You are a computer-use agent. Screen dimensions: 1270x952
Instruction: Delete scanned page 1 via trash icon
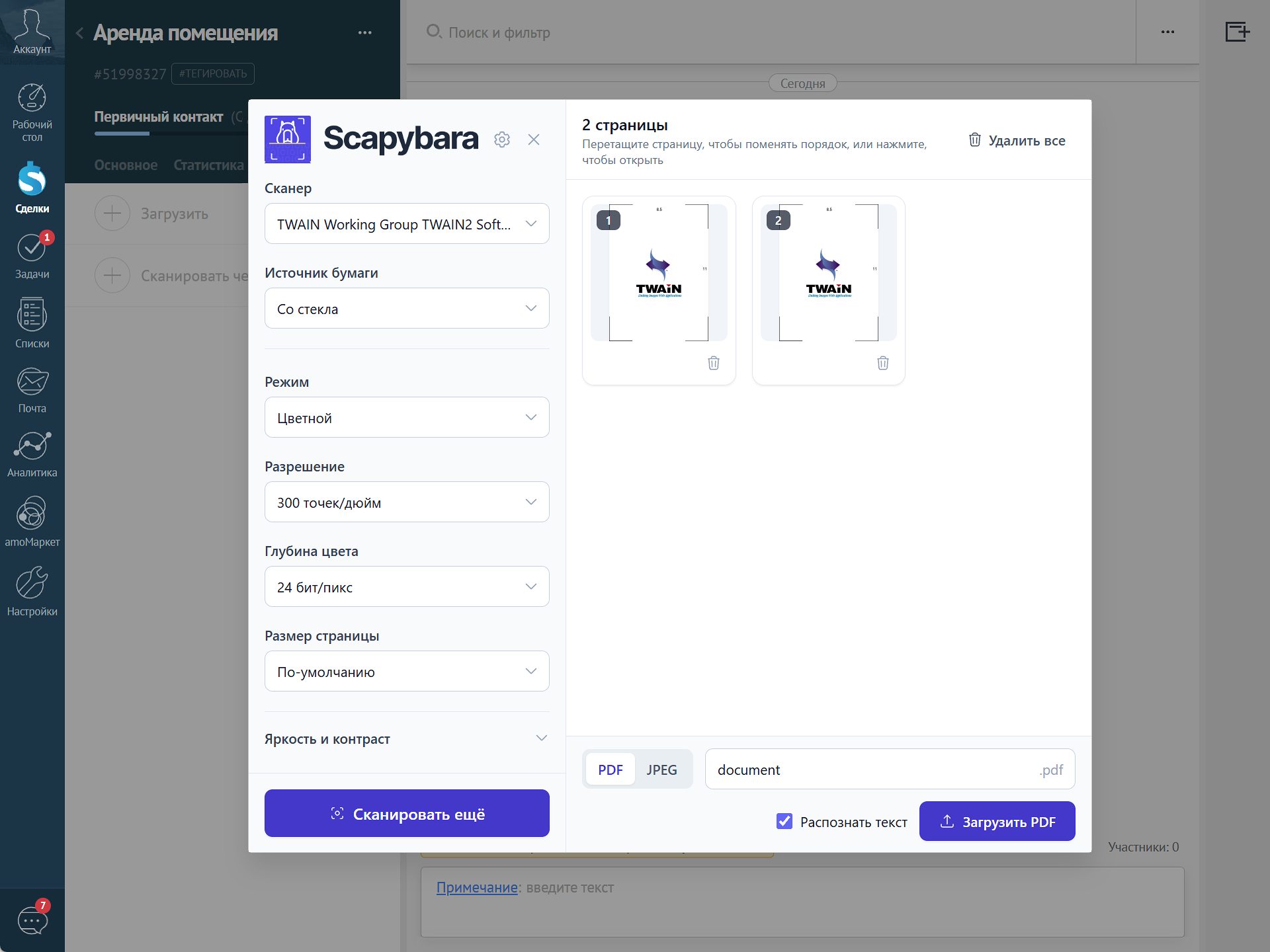point(714,363)
